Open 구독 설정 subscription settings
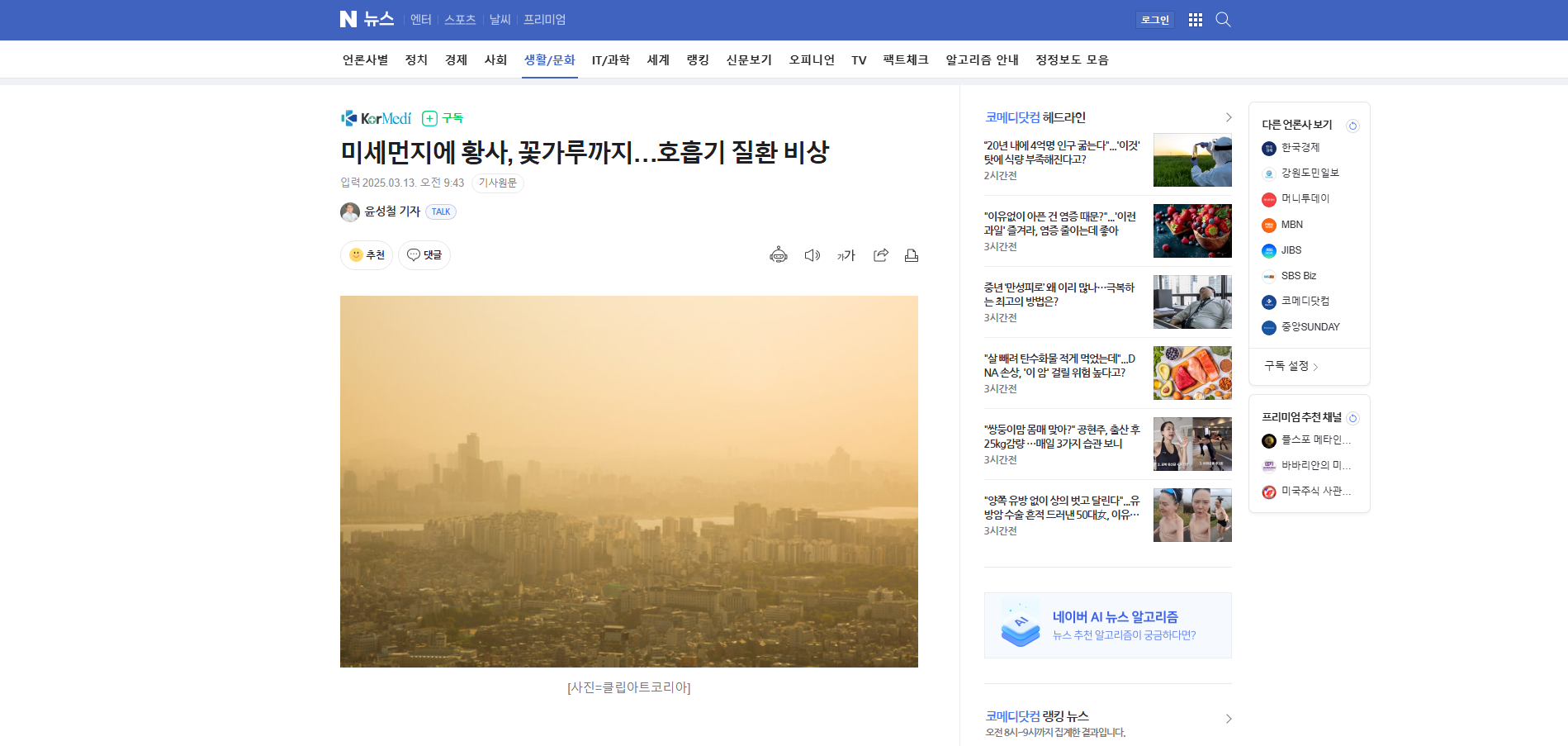This screenshot has width=1568, height=746. point(1291,366)
